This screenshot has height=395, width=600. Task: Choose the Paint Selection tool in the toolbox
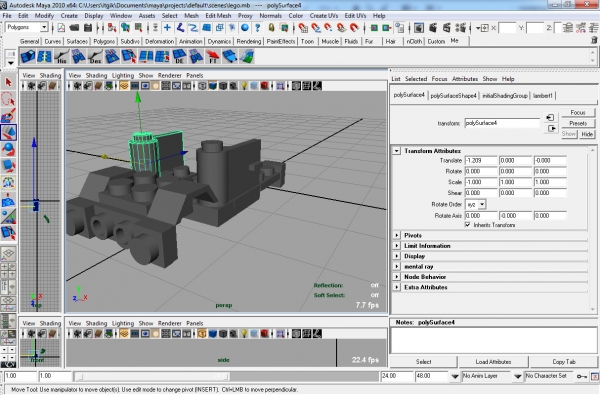point(8,116)
